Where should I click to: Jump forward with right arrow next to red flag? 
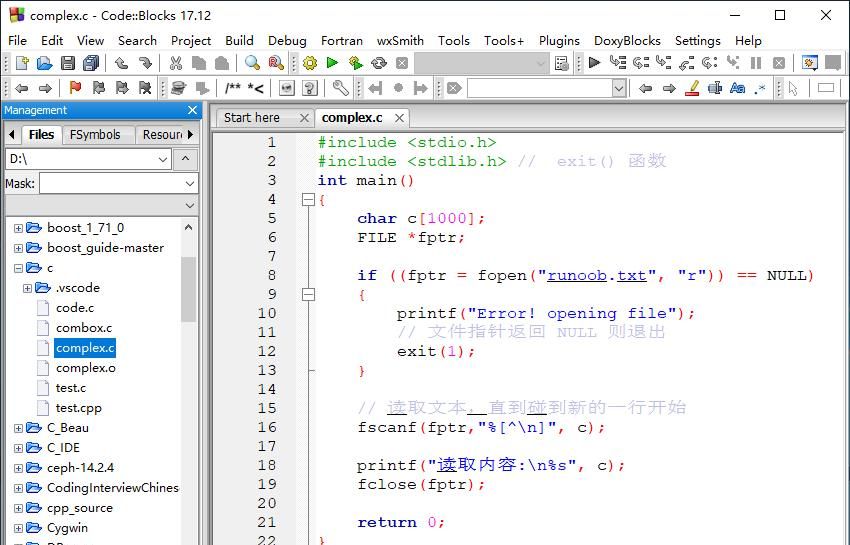pos(46,88)
